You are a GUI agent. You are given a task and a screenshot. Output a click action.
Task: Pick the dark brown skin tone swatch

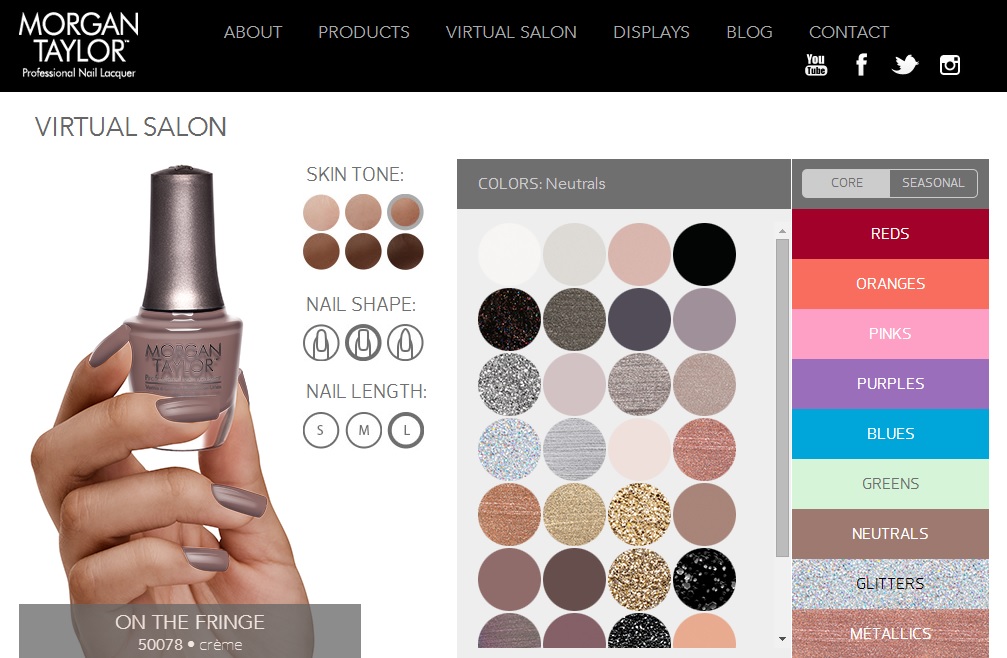tap(363, 251)
